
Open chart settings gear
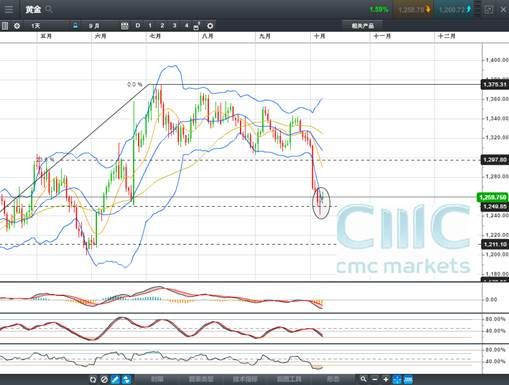[x=210, y=26]
